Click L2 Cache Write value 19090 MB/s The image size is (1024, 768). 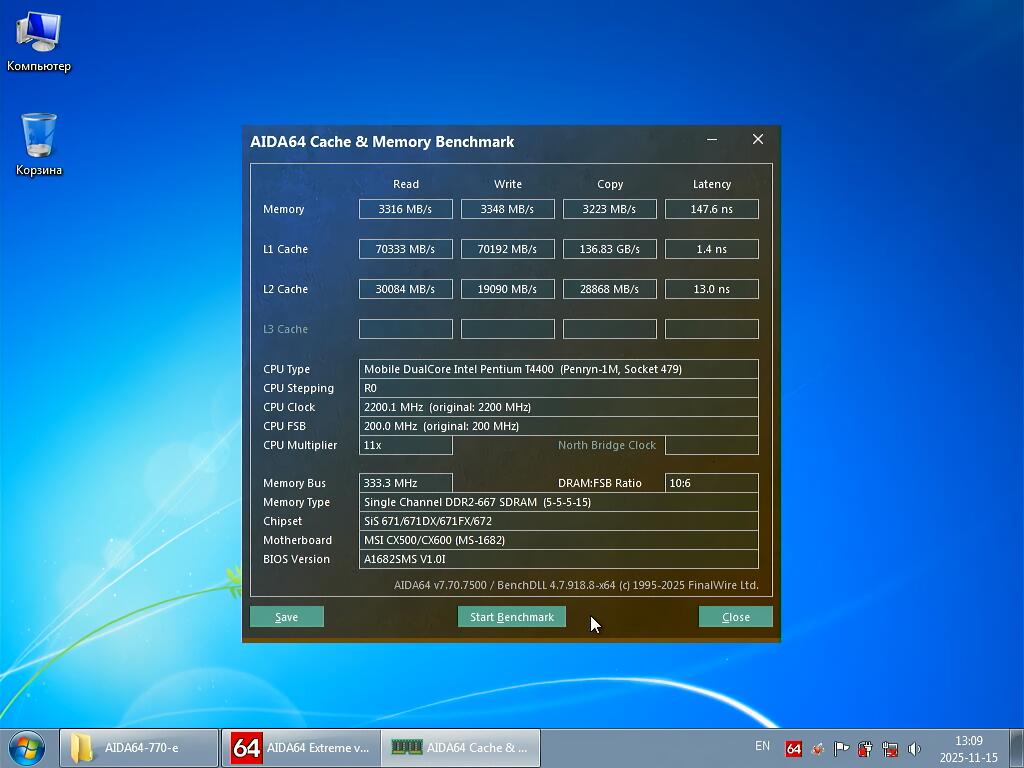pos(507,289)
